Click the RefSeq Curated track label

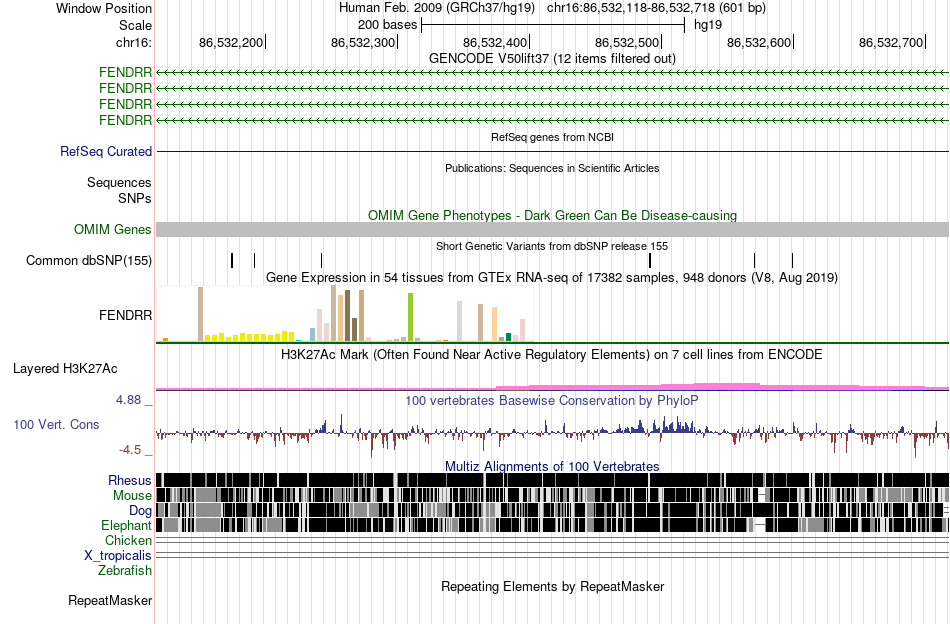[x=106, y=151]
